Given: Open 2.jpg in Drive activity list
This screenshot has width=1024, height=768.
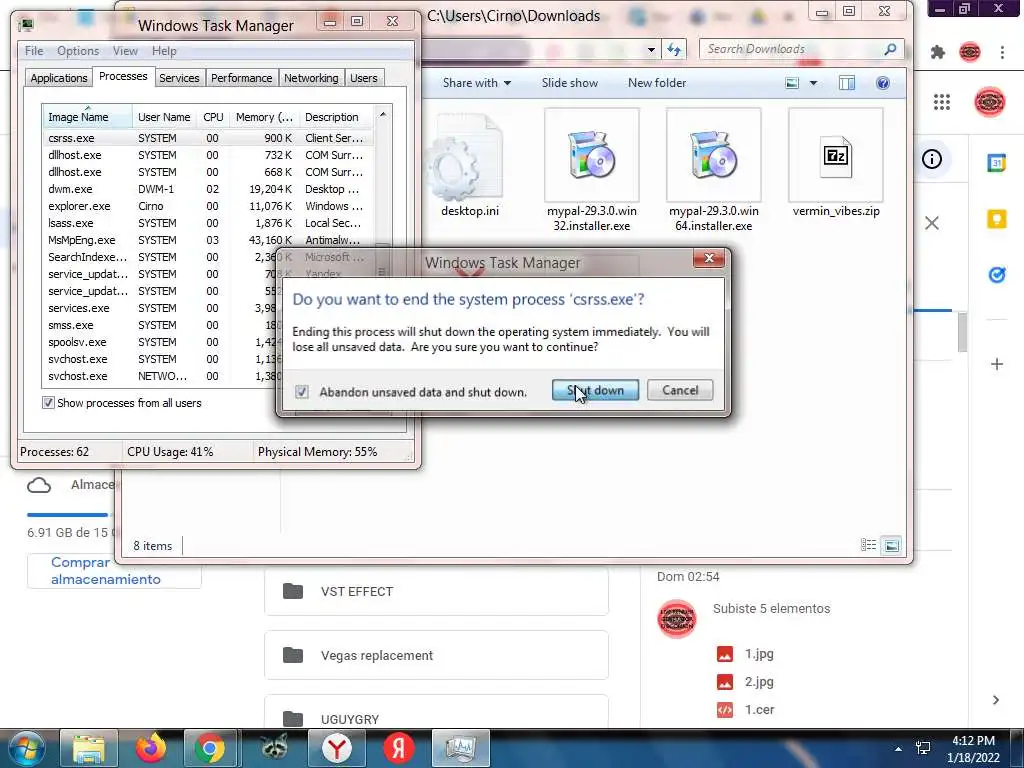Looking at the screenshot, I should tap(745, 682).
